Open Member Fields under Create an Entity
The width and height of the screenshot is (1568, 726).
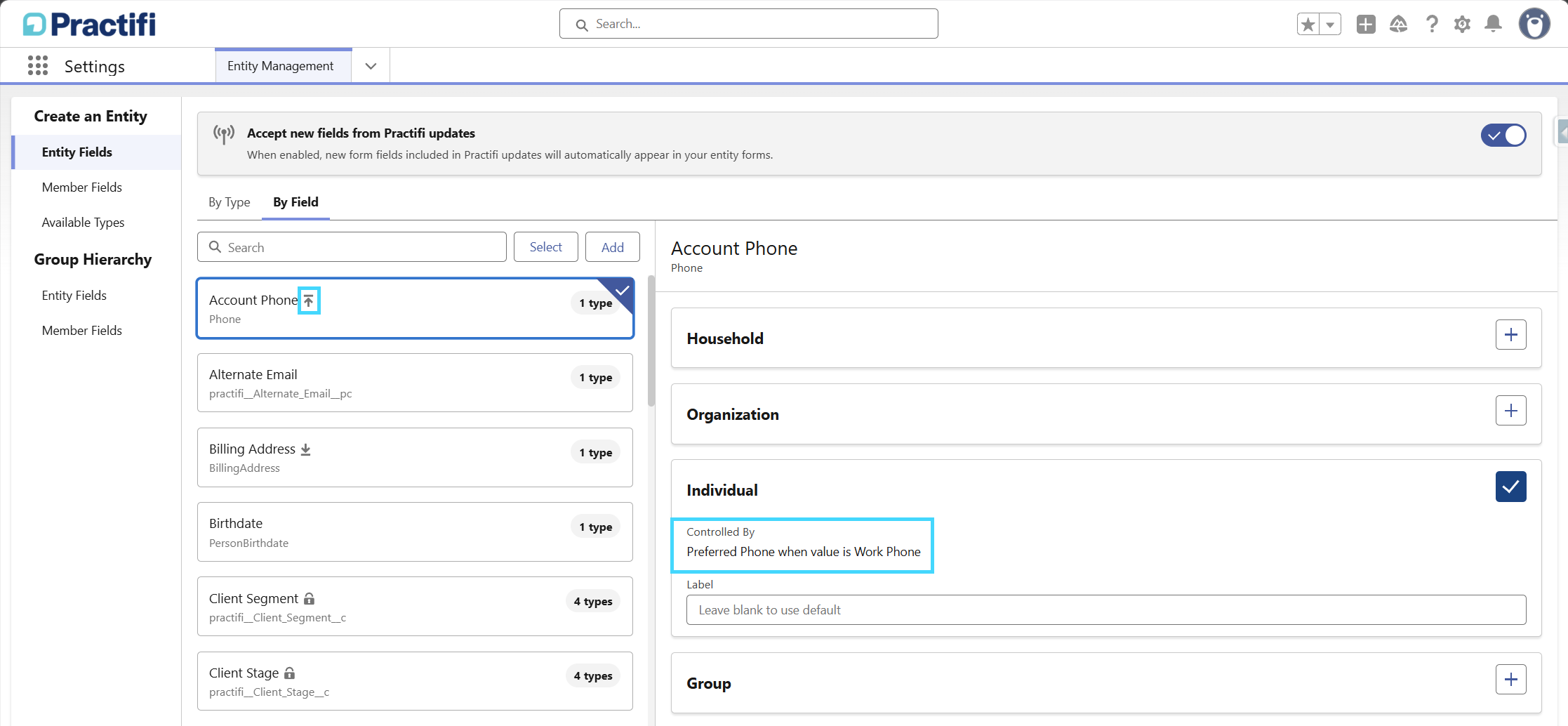pos(82,187)
